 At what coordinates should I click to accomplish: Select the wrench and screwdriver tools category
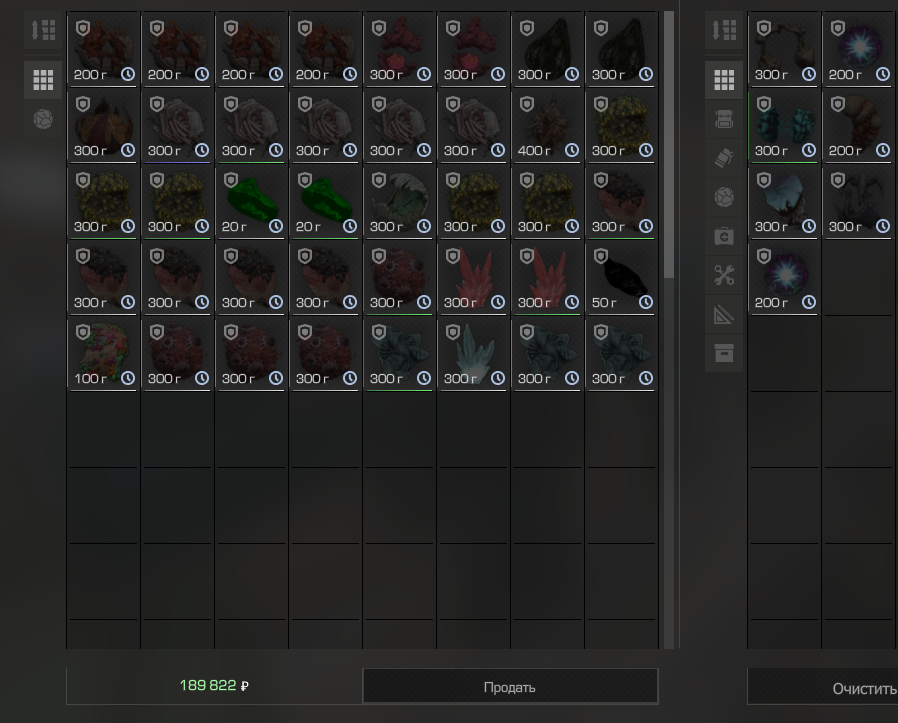click(724, 275)
